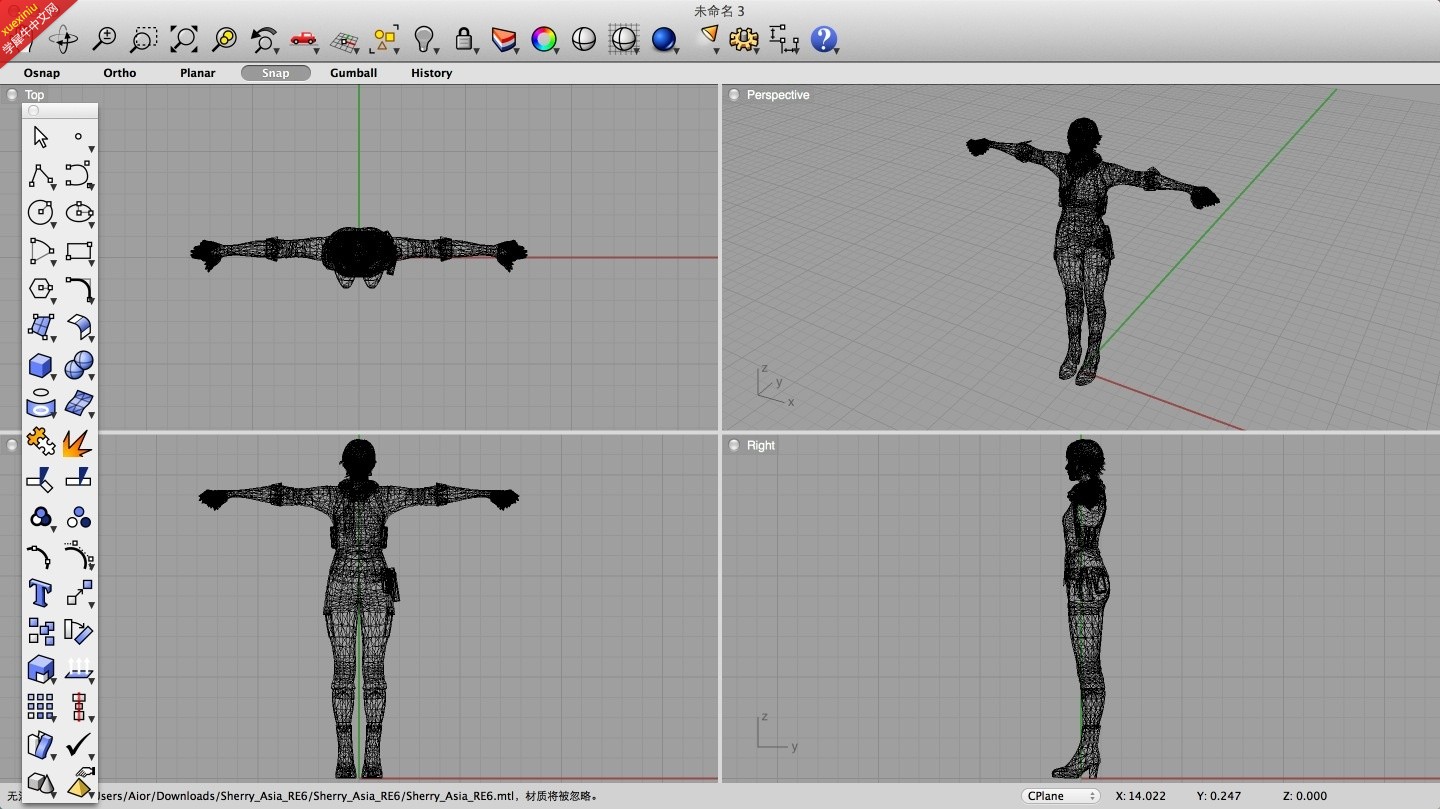
Task: Select the Copy objects tool
Action: tap(40, 631)
